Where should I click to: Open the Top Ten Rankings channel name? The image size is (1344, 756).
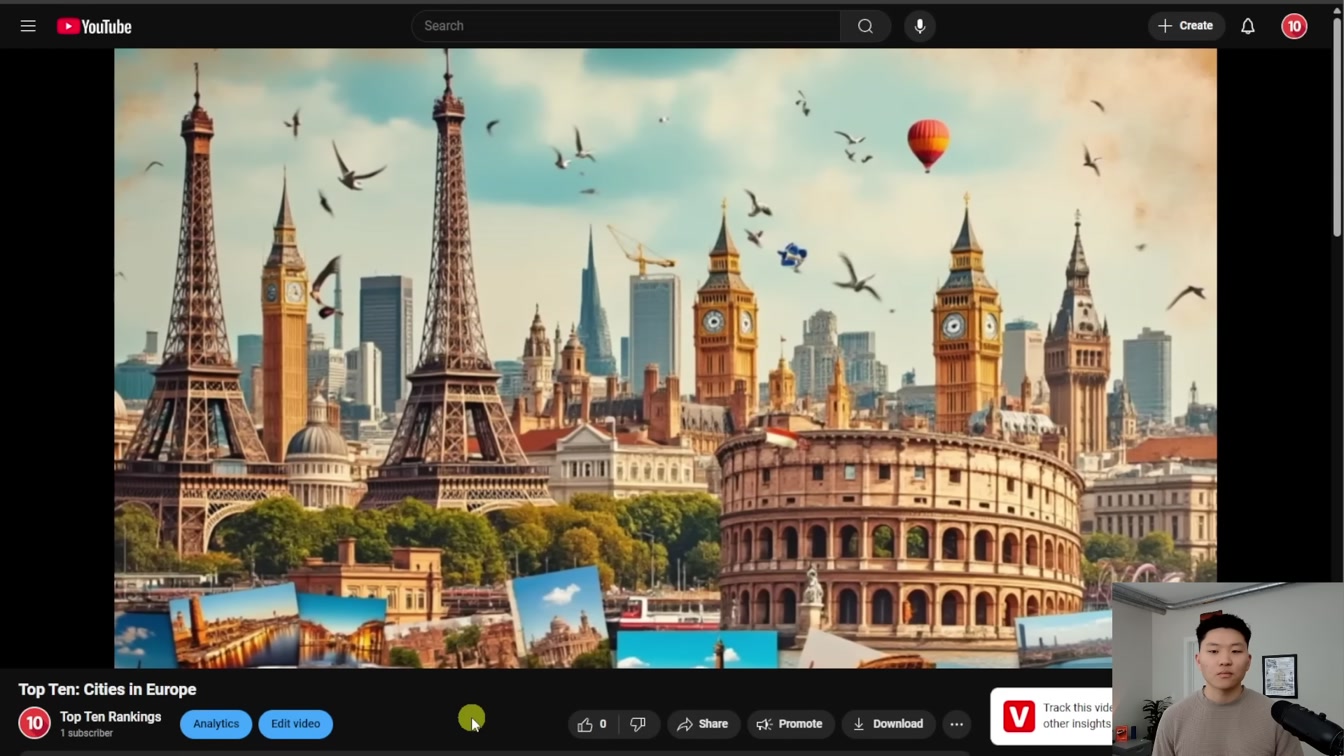[110, 716]
